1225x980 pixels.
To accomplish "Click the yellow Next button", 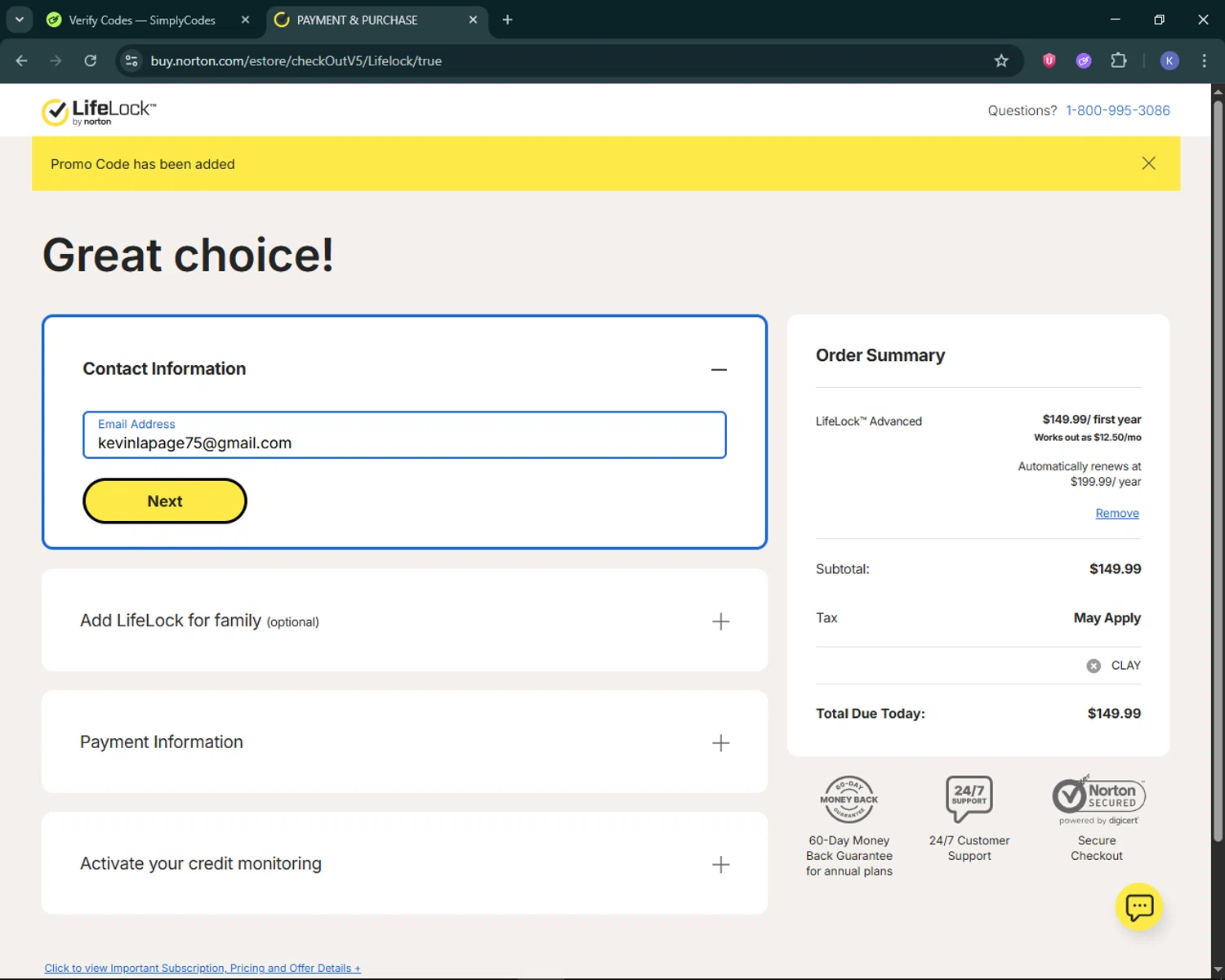I will click(165, 501).
